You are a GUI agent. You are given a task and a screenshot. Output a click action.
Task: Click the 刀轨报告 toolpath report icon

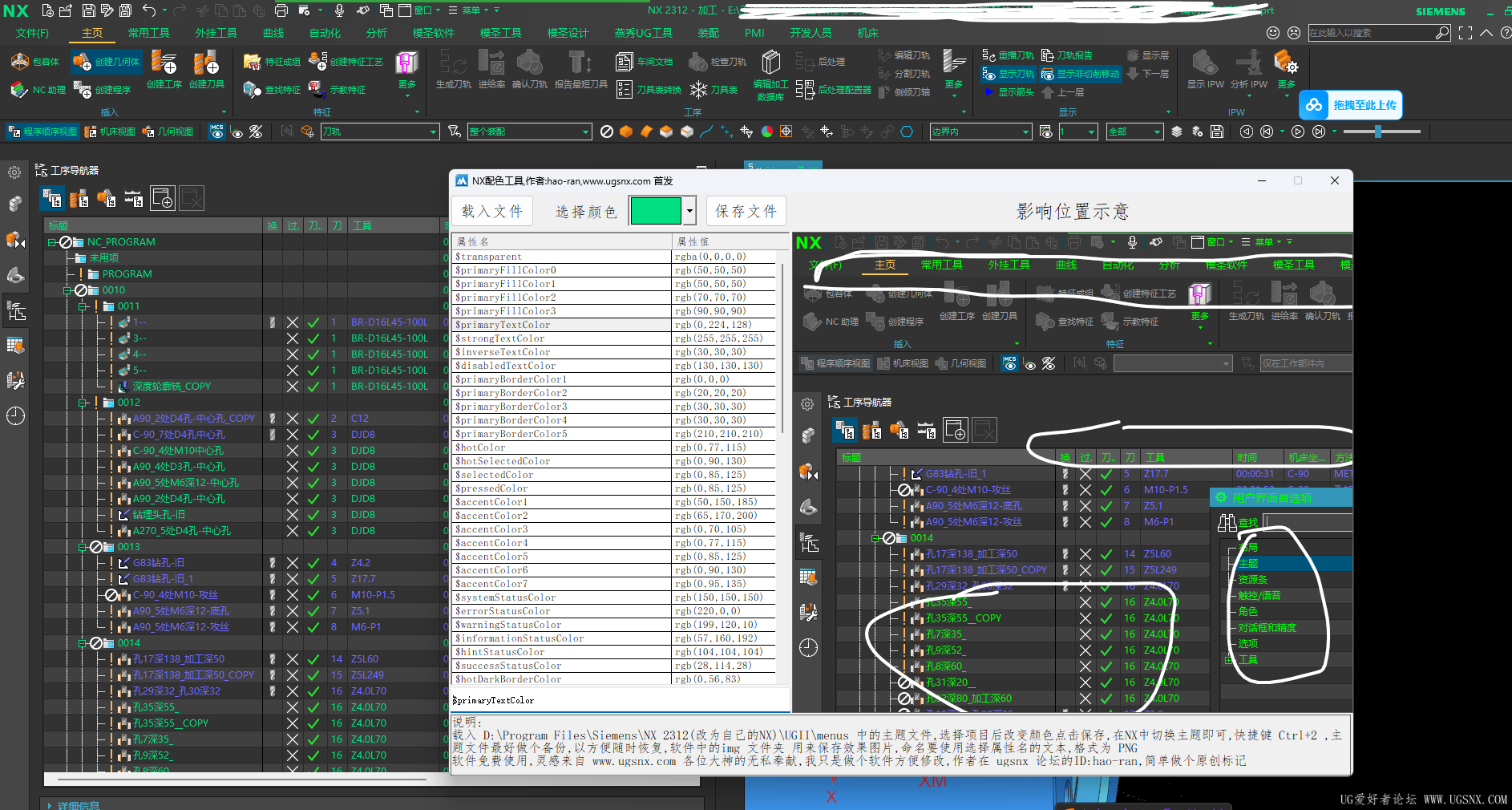pos(1066,55)
